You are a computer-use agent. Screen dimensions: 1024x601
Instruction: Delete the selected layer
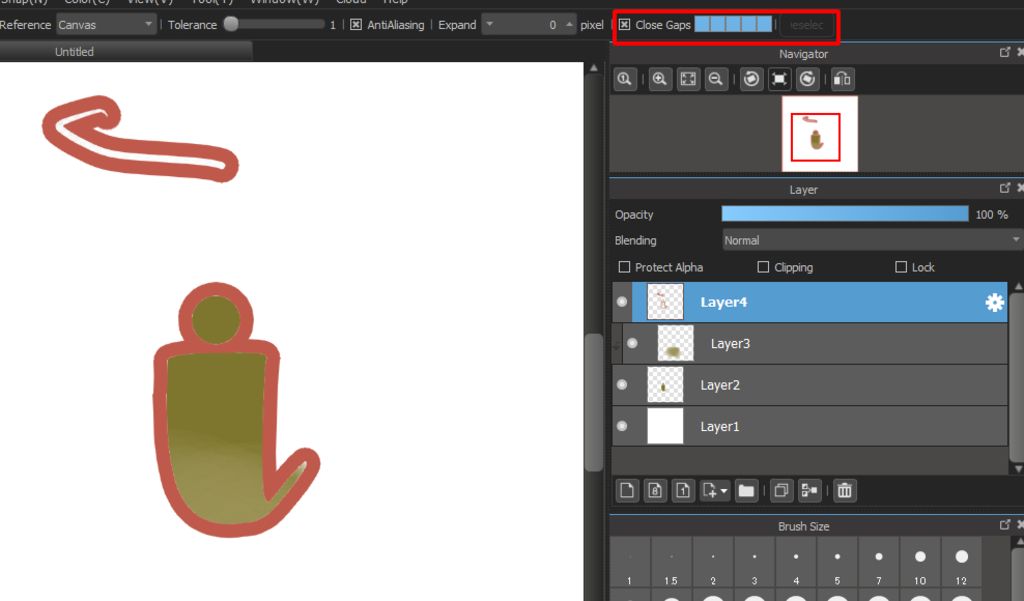pyautogui.click(x=844, y=491)
